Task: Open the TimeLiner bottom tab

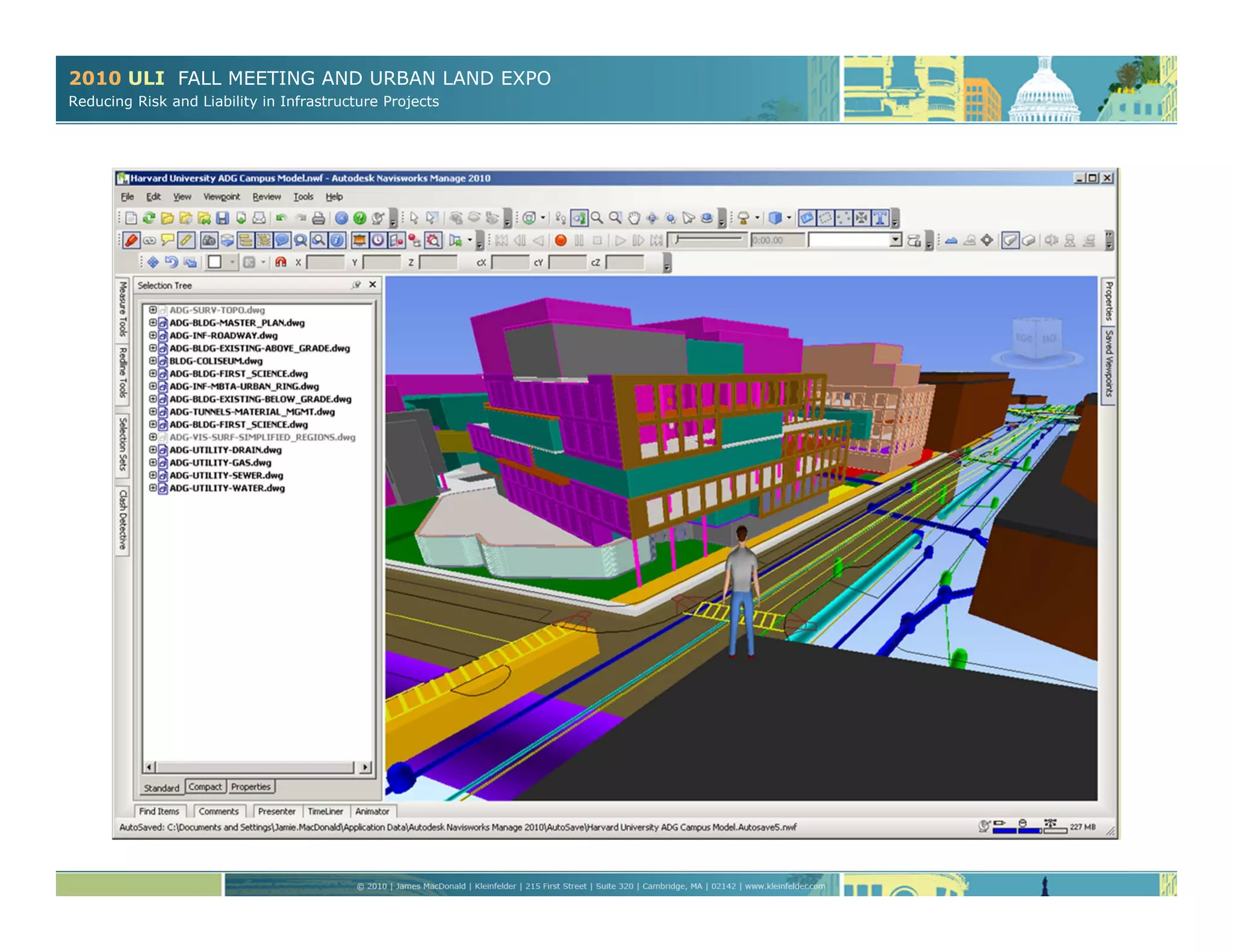Action: pyautogui.click(x=325, y=811)
